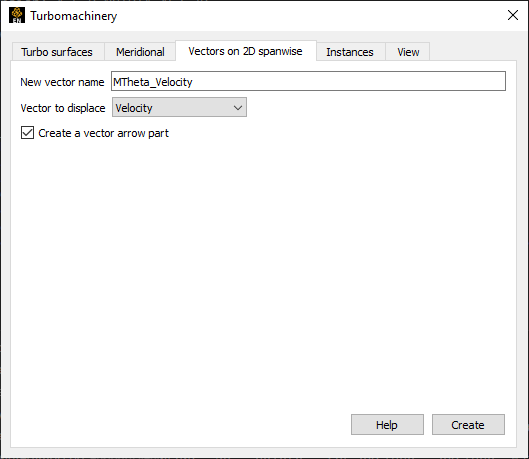
Task: Click the Help button
Action: [387, 425]
